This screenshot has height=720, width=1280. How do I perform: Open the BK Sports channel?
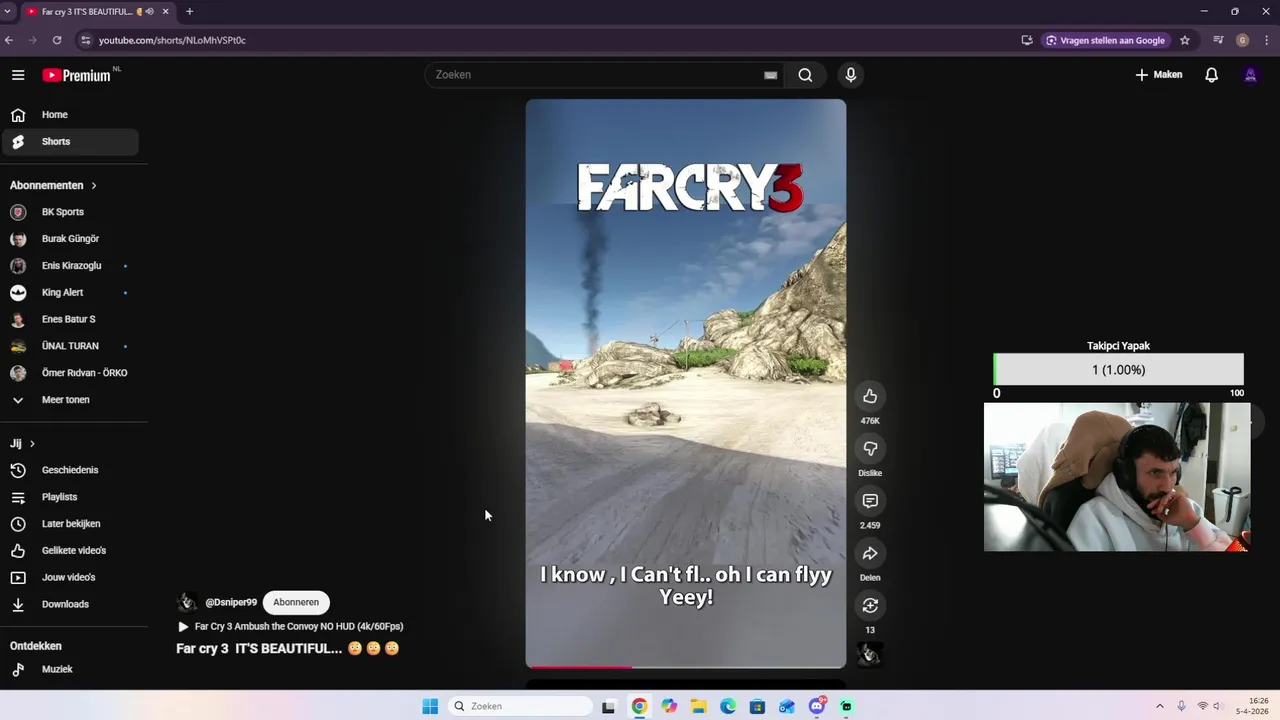[x=70, y=212]
